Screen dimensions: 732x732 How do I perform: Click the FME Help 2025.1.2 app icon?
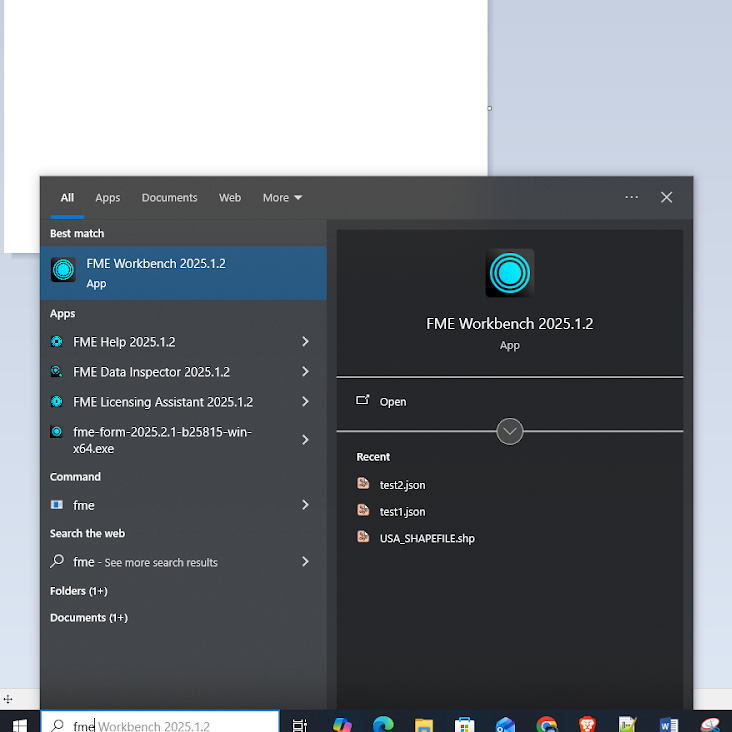pyautogui.click(x=57, y=342)
